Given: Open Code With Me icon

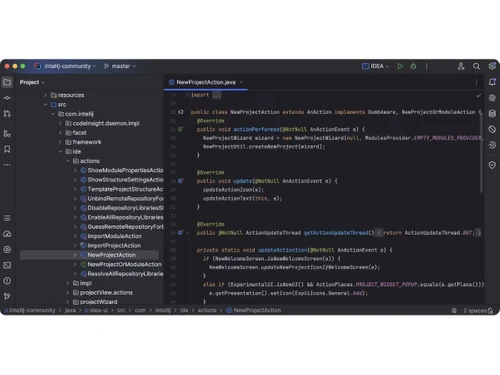Looking at the screenshot, I should [x=461, y=66].
